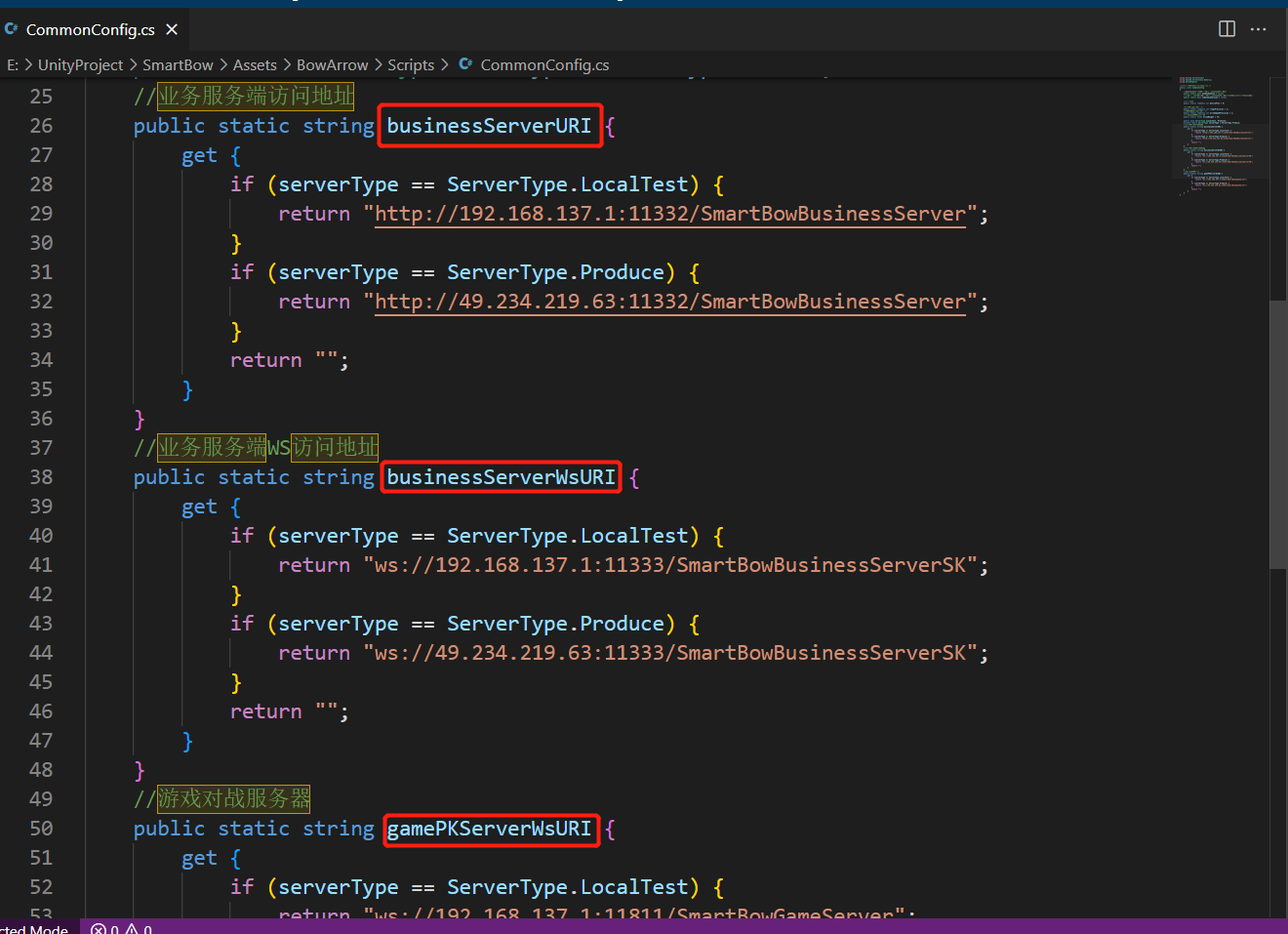Click the C# icon in the breadcrumb
The height and width of the screenshot is (934, 1288).
(x=465, y=64)
